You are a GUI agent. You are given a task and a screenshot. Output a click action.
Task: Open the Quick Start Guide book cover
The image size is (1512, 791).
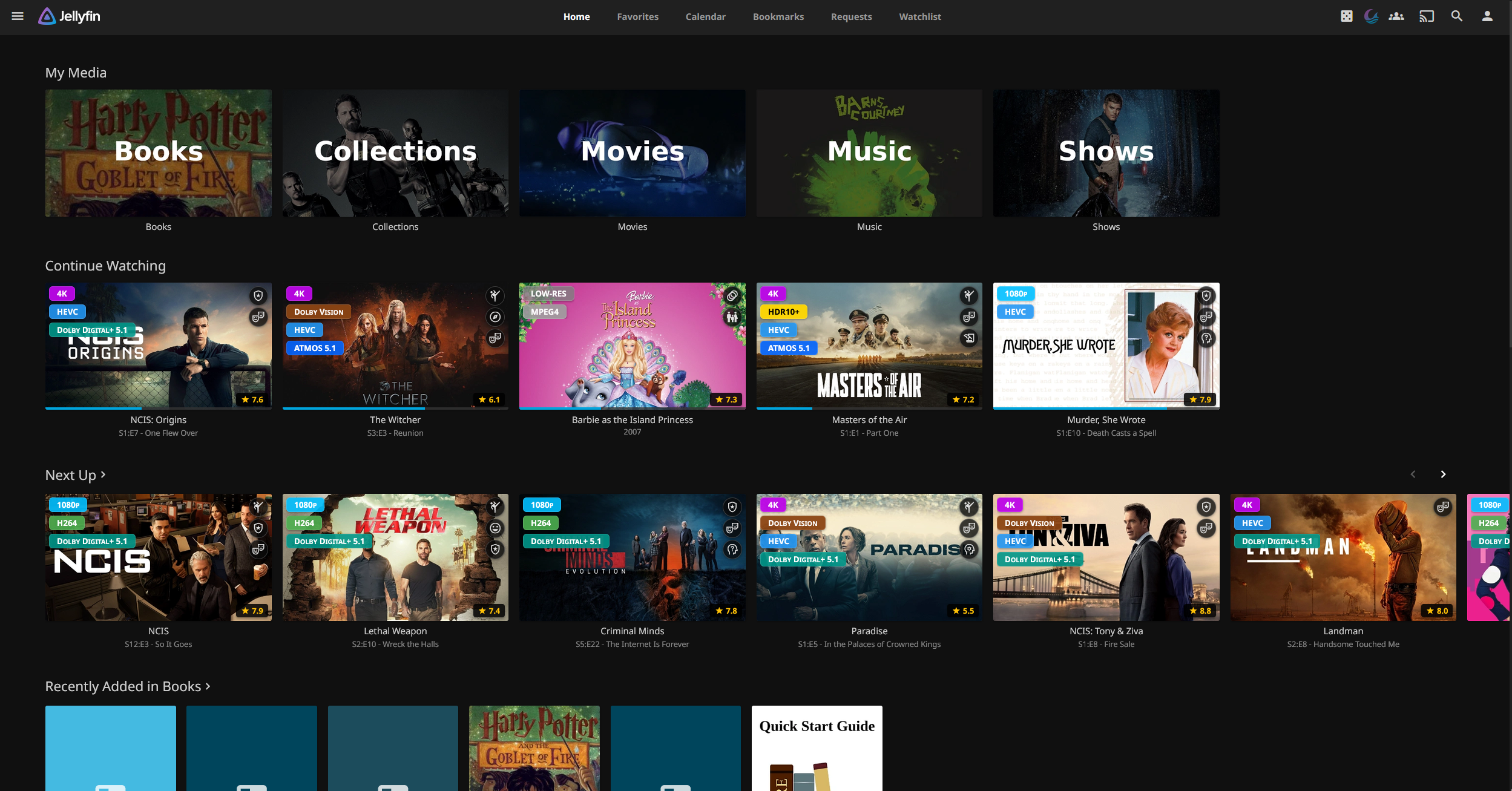coord(817,748)
